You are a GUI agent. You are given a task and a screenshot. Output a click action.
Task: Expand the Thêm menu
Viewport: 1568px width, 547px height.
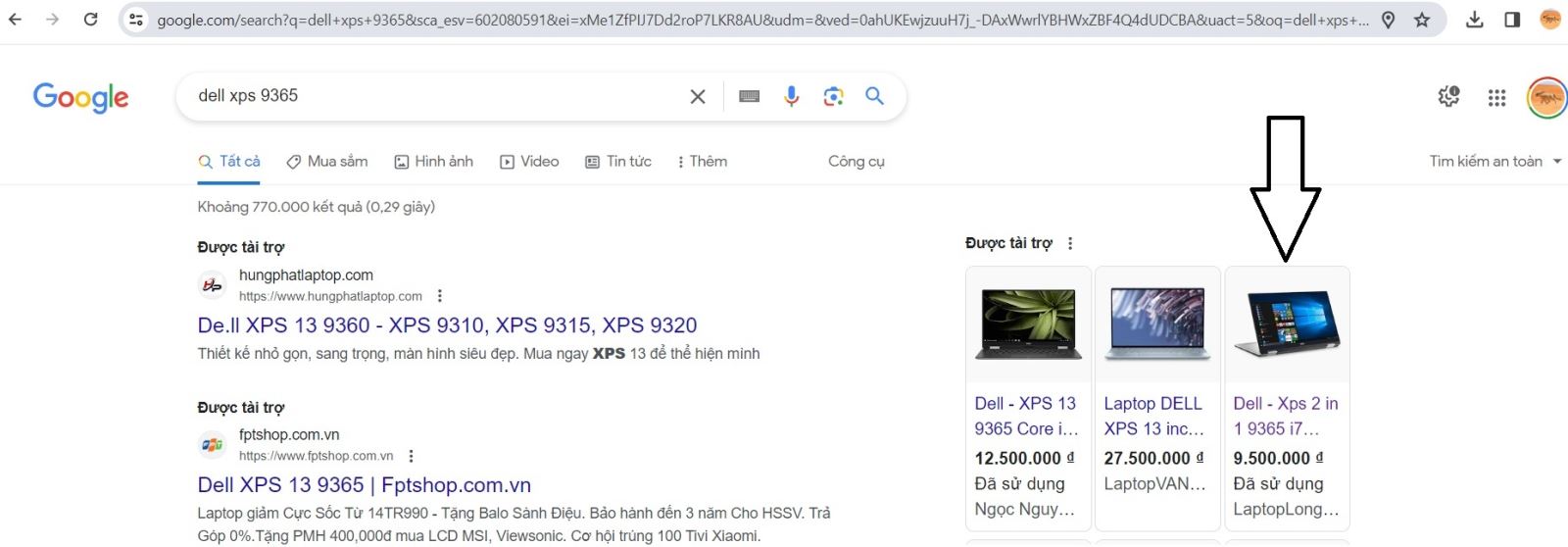[703, 162]
